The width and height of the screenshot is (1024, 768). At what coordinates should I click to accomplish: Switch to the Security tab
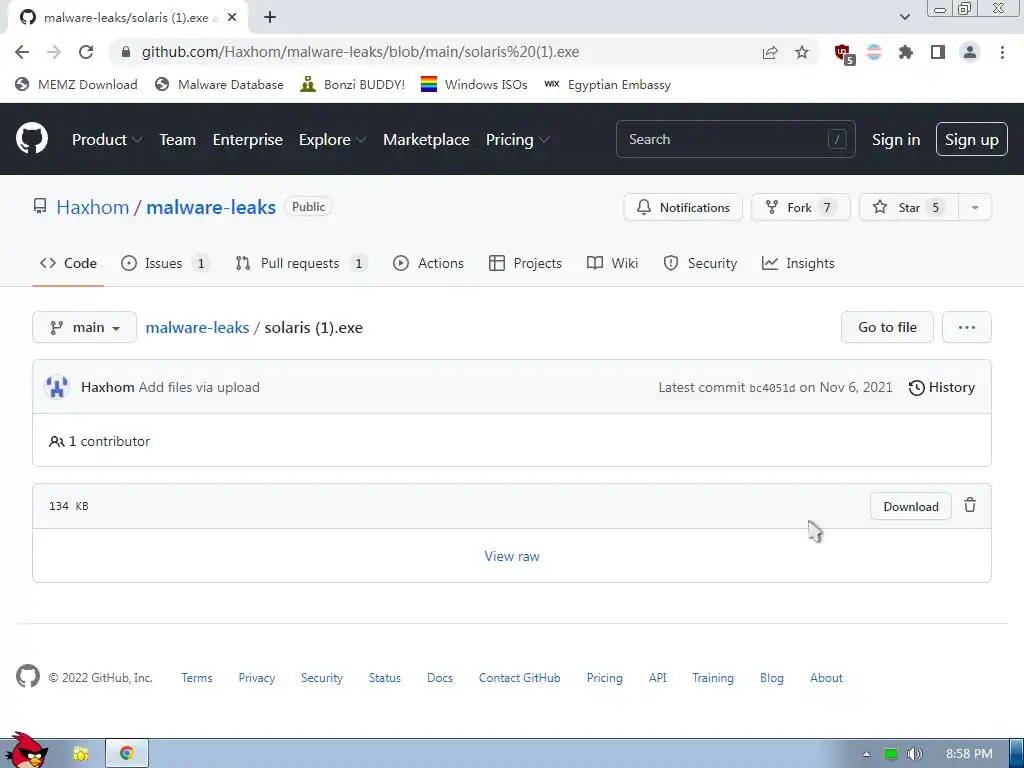click(700, 263)
